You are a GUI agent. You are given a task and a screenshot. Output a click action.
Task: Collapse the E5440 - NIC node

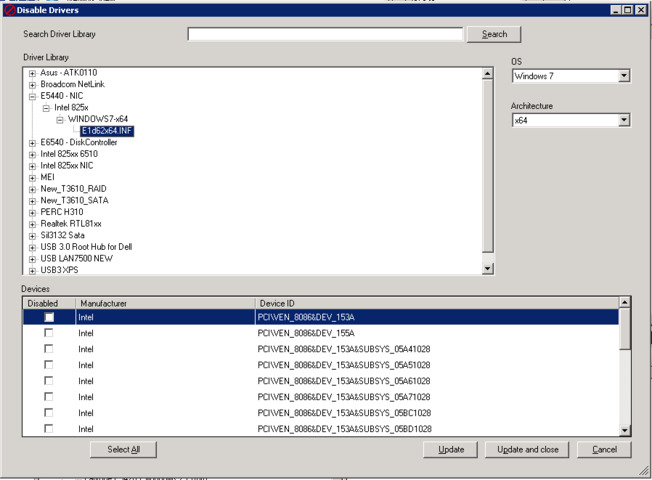(32, 96)
